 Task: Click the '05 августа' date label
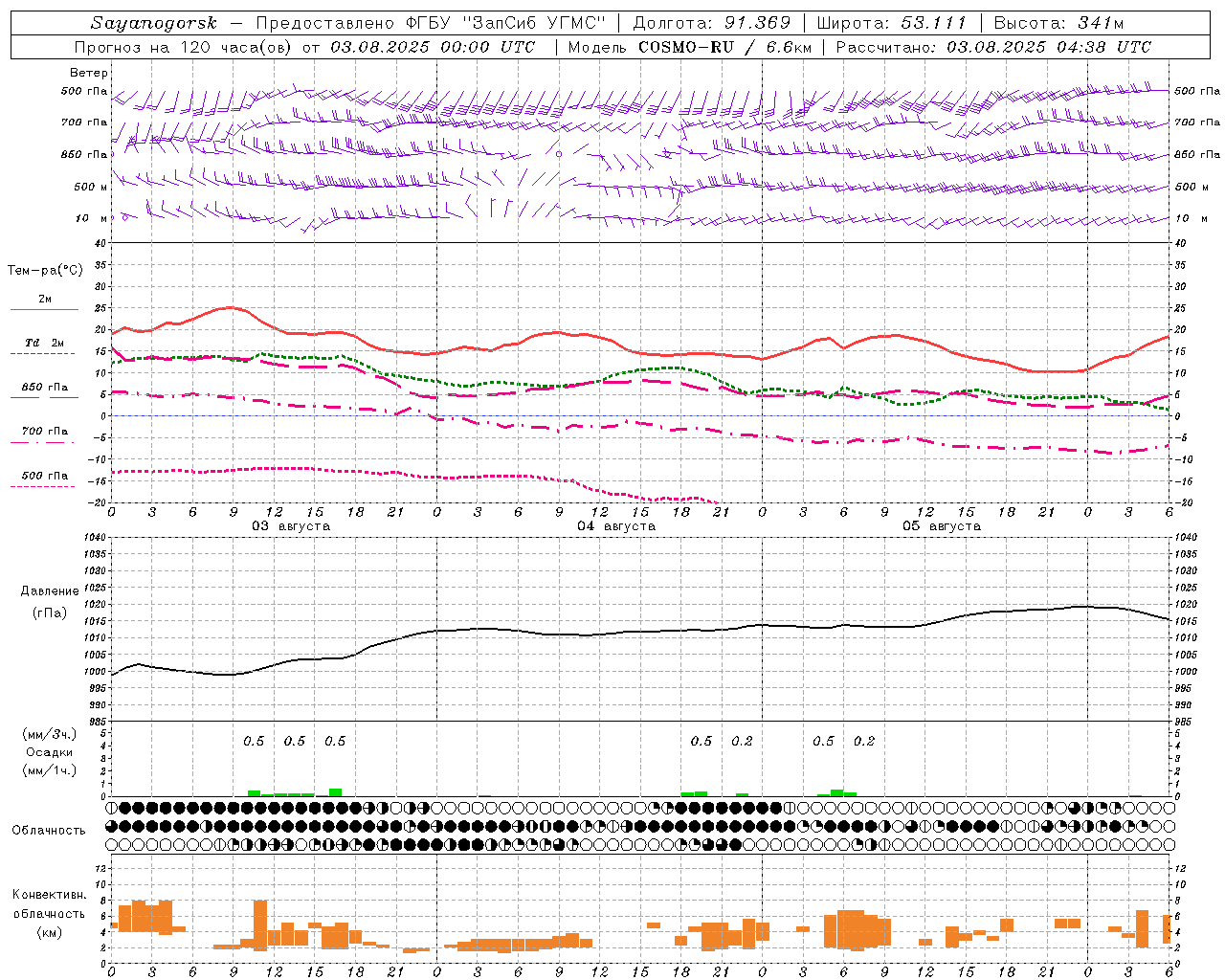[942, 526]
